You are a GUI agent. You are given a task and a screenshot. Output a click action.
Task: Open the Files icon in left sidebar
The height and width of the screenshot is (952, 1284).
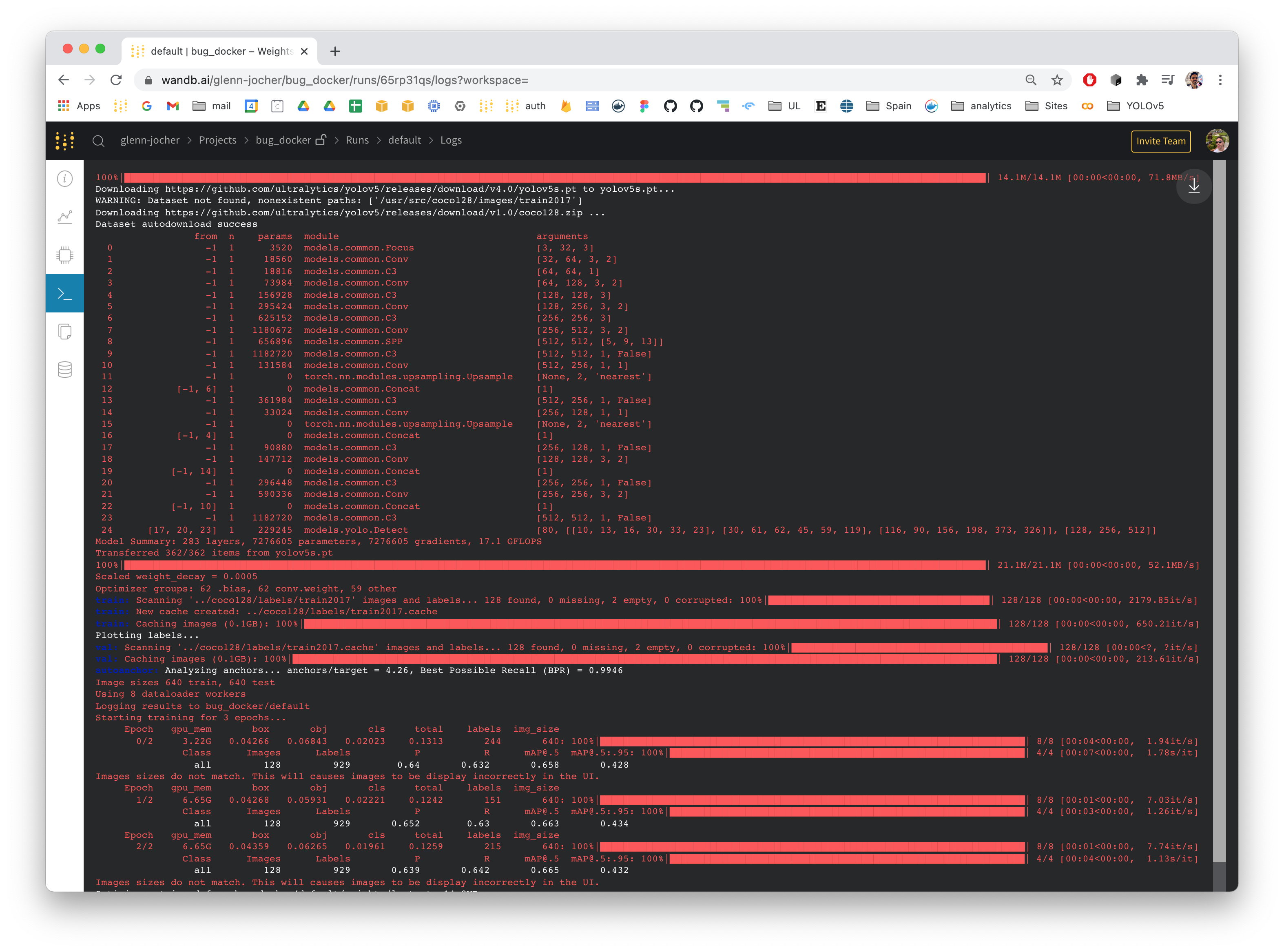point(64,331)
